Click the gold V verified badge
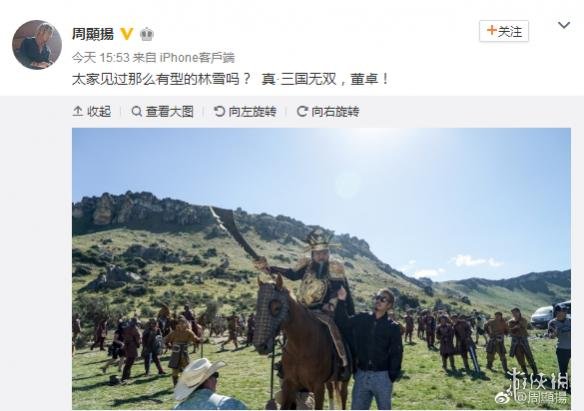 tap(127, 34)
